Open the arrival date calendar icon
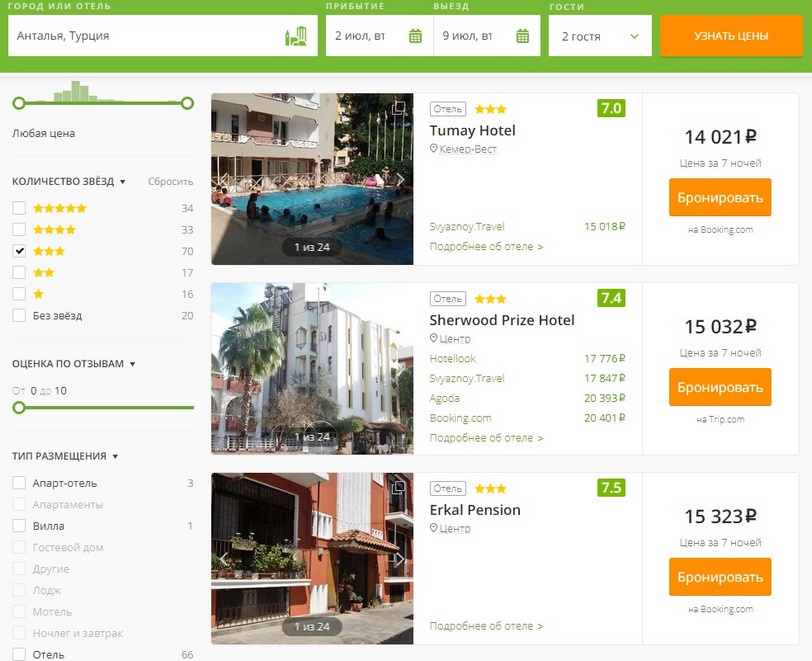This screenshot has height=661, width=812. (x=415, y=37)
